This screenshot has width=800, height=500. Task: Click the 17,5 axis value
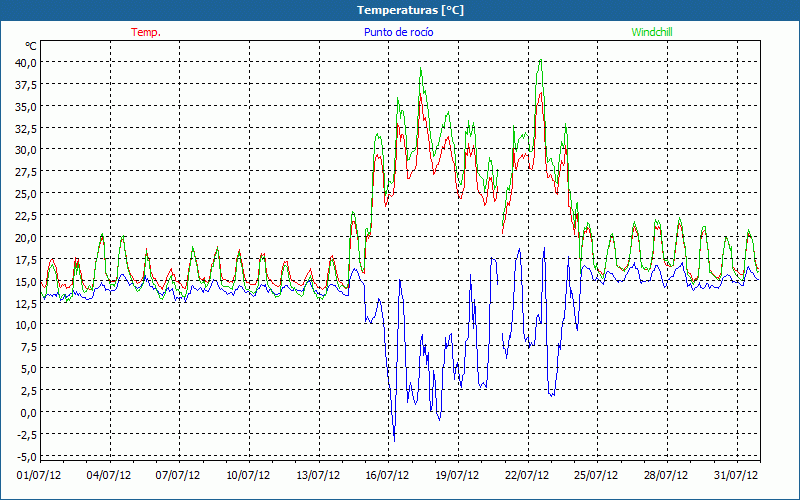(x=27, y=259)
